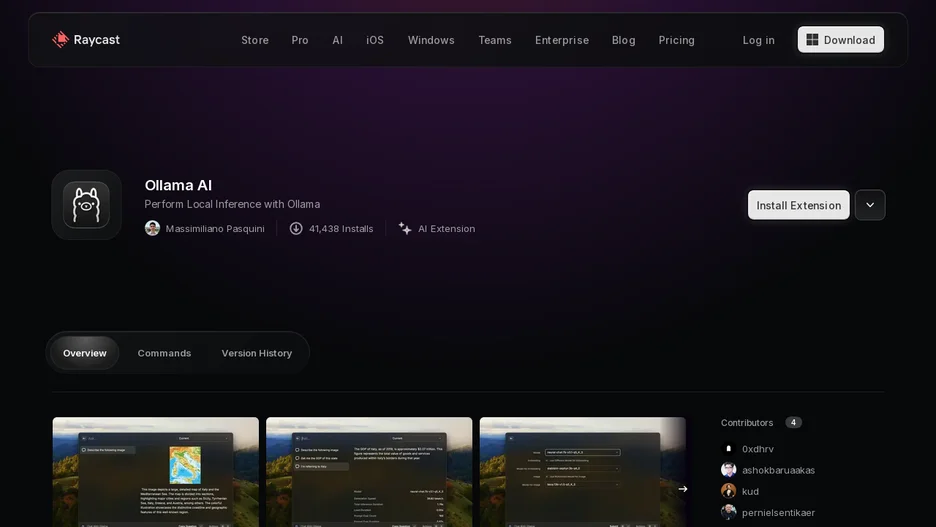Click the Ollama llama extension icon
Image resolution: width=936 pixels, height=527 pixels.
tap(87, 205)
